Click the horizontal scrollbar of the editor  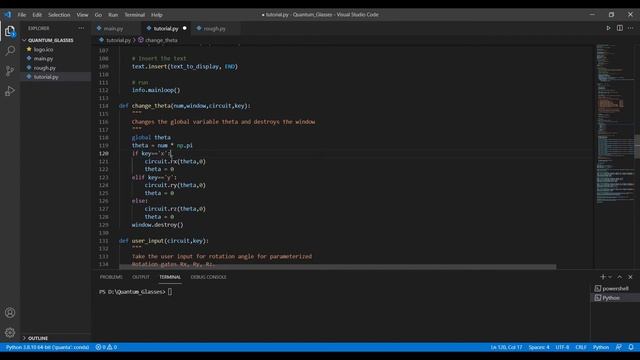click(x=338, y=267)
